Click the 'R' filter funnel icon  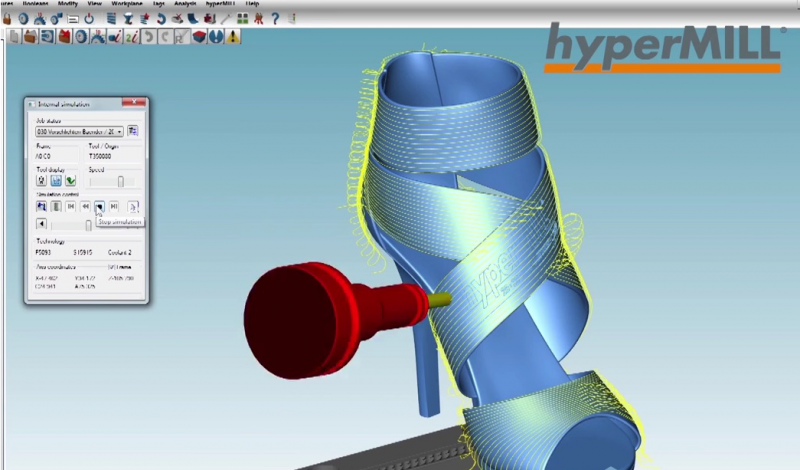pyautogui.click(x=182, y=37)
